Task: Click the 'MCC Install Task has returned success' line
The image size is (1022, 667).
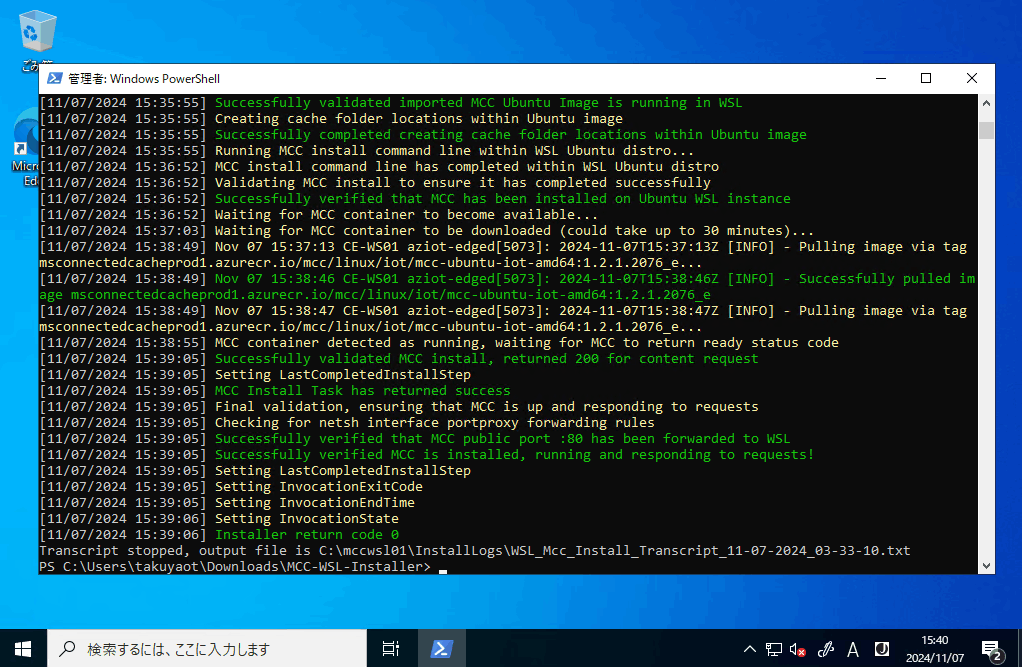Action: coord(274,391)
